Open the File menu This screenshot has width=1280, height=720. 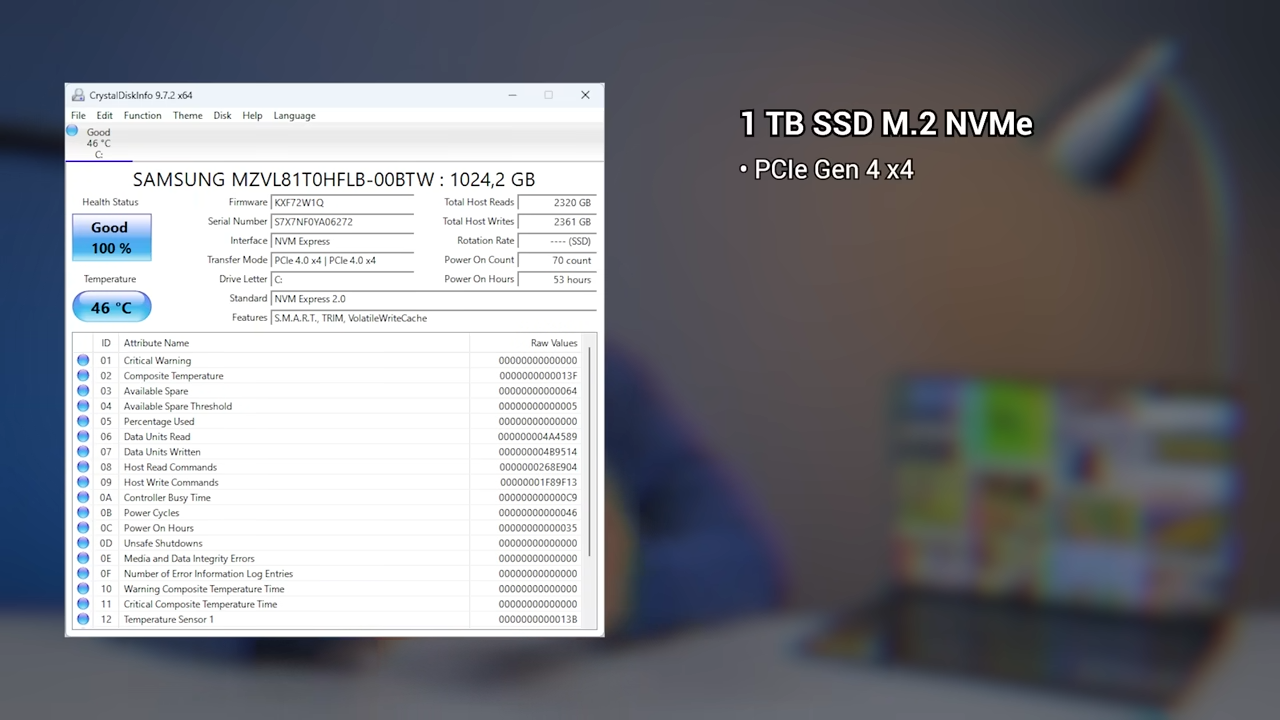point(78,115)
